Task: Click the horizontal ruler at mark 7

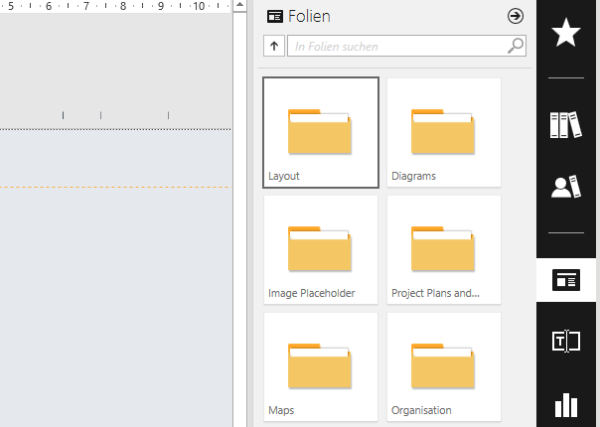Action: coord(86,6)
